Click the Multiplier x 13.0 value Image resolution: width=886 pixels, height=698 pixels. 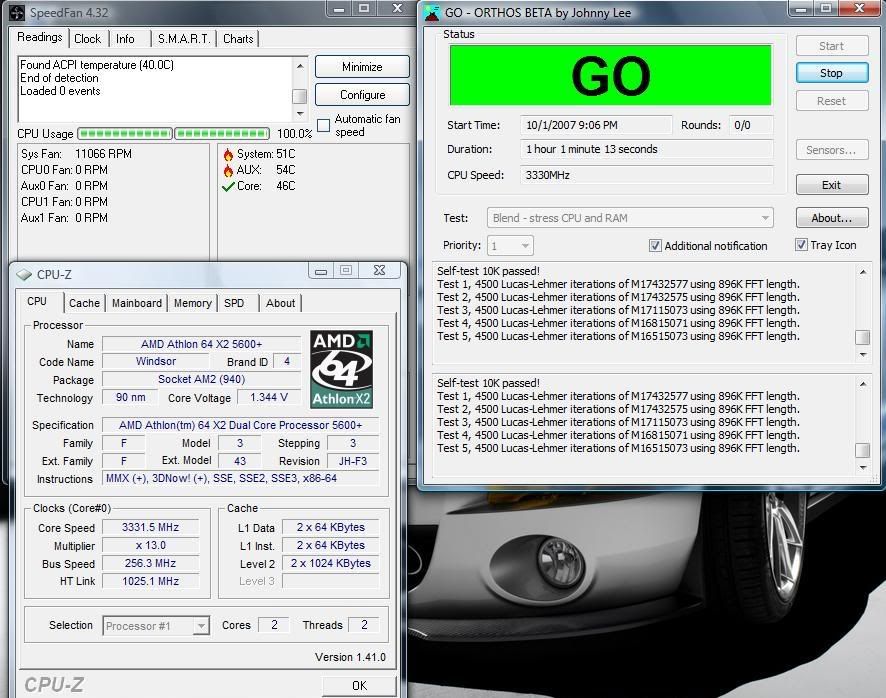[x=150, y=545]
